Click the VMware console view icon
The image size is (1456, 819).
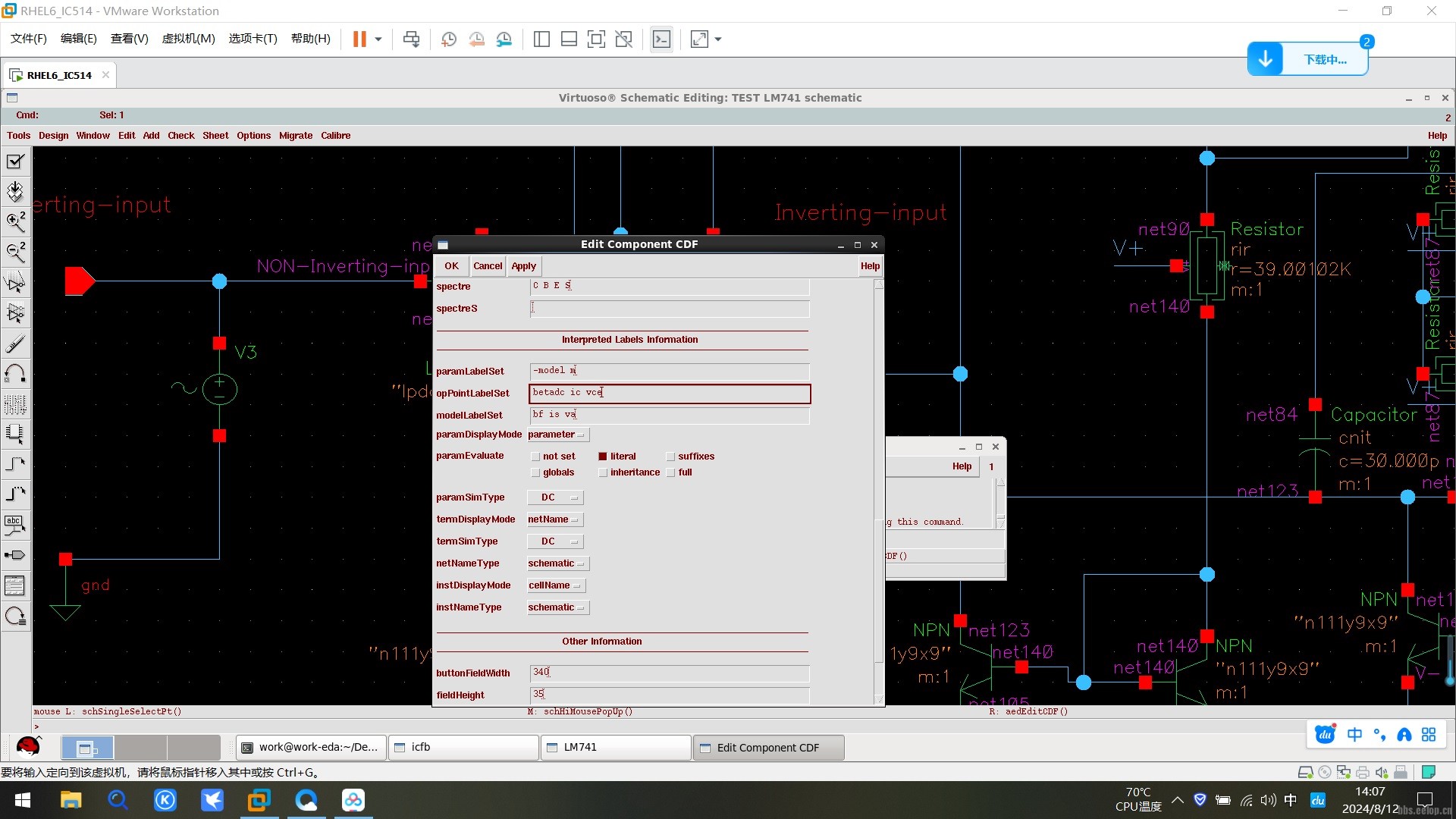click(661, 39)
